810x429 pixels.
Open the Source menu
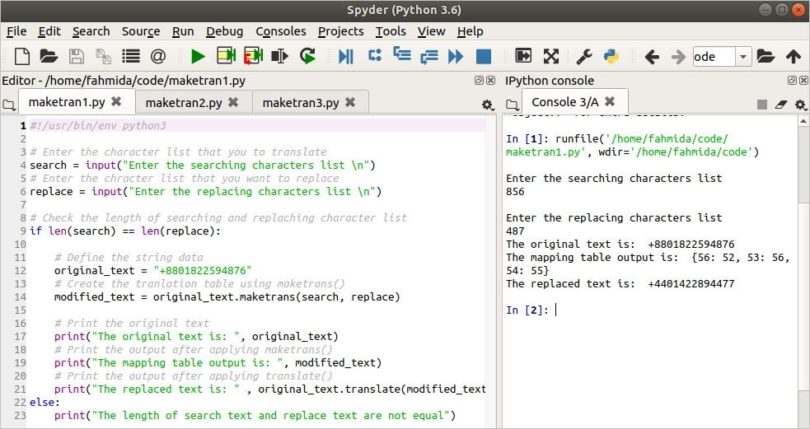[x=141, y=32]
